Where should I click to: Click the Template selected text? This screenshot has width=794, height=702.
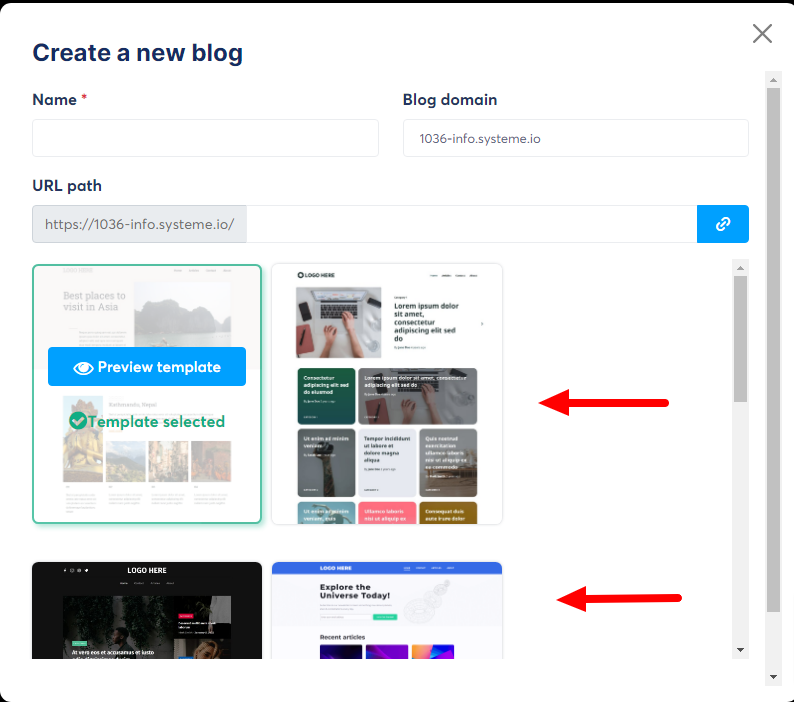[x=156, y=421]
